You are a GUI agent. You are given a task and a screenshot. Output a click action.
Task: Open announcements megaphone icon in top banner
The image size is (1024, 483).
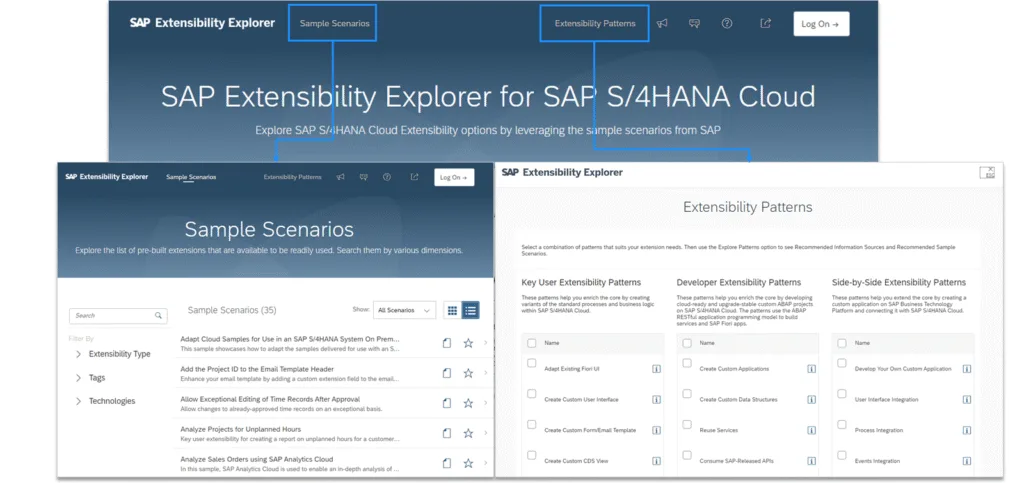662,23
